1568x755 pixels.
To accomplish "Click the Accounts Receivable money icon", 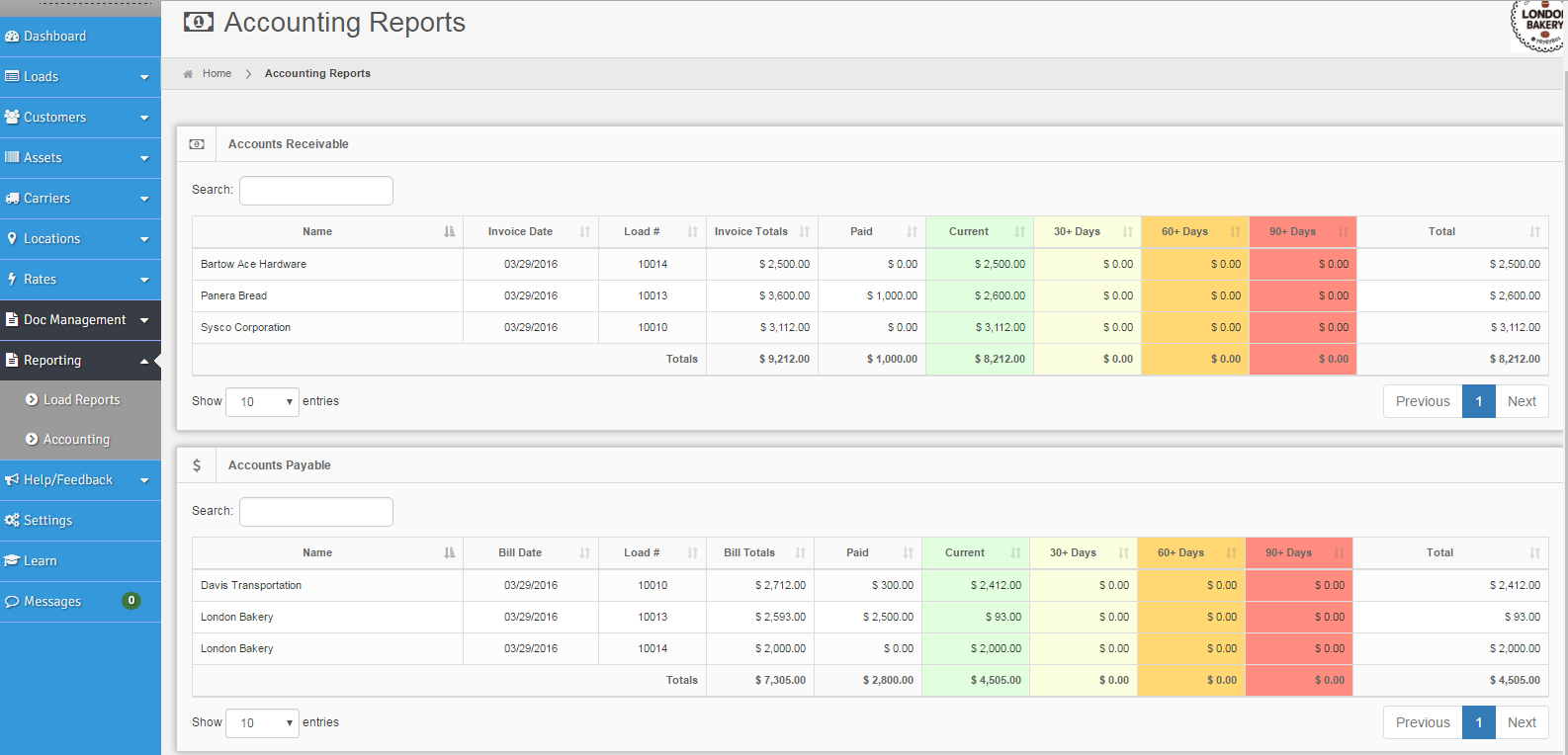I will coord(197,144).
